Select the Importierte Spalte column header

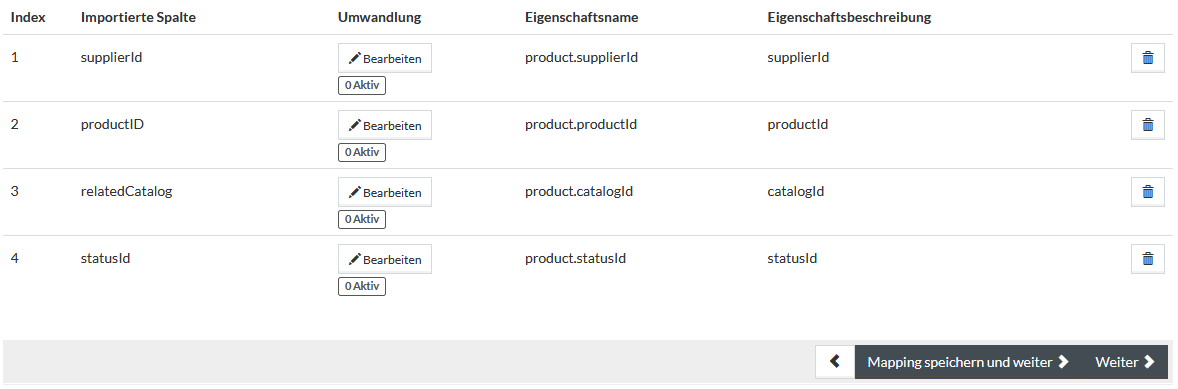click(x=138, y=17)
